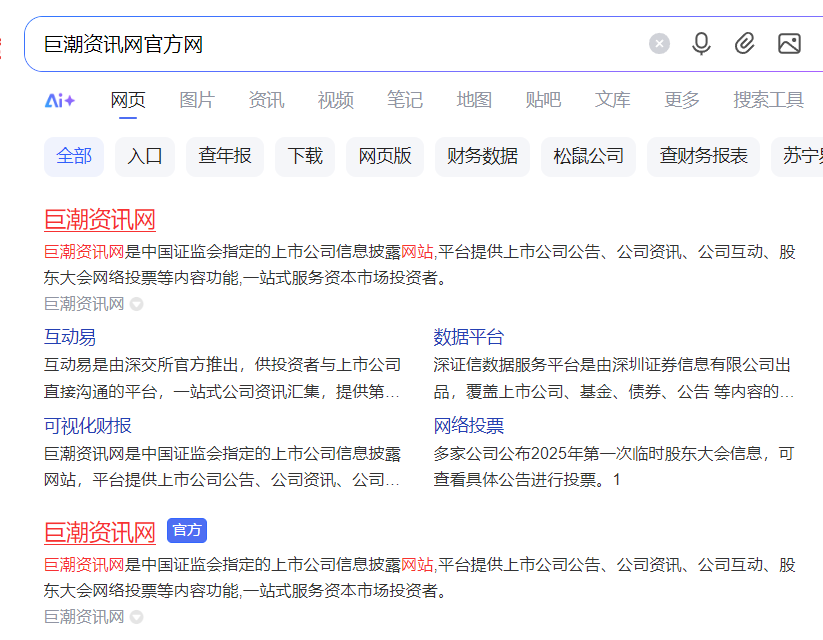Expand source dropdown under first 巨潮资讯网 result
Screen dimensions: 823x640
[136, 304]
